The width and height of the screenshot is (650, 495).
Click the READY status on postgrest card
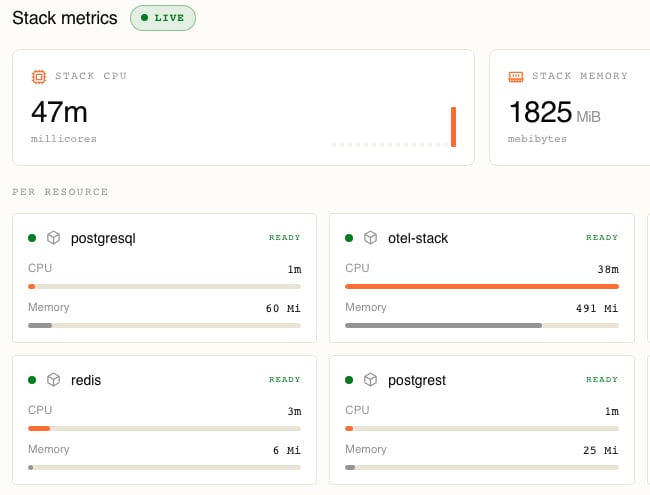point(602,379)
